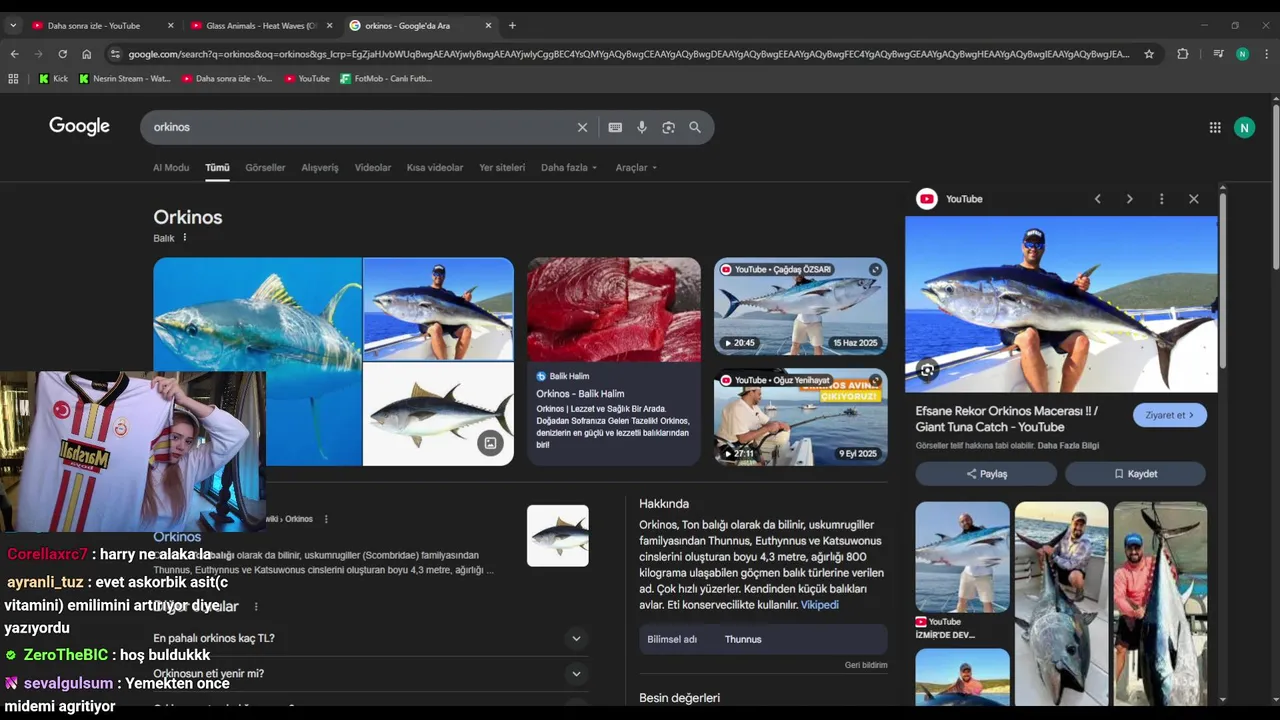This screenshot has width=1280, height=720.
Task: Reload the current page
Action: point(62,54)
